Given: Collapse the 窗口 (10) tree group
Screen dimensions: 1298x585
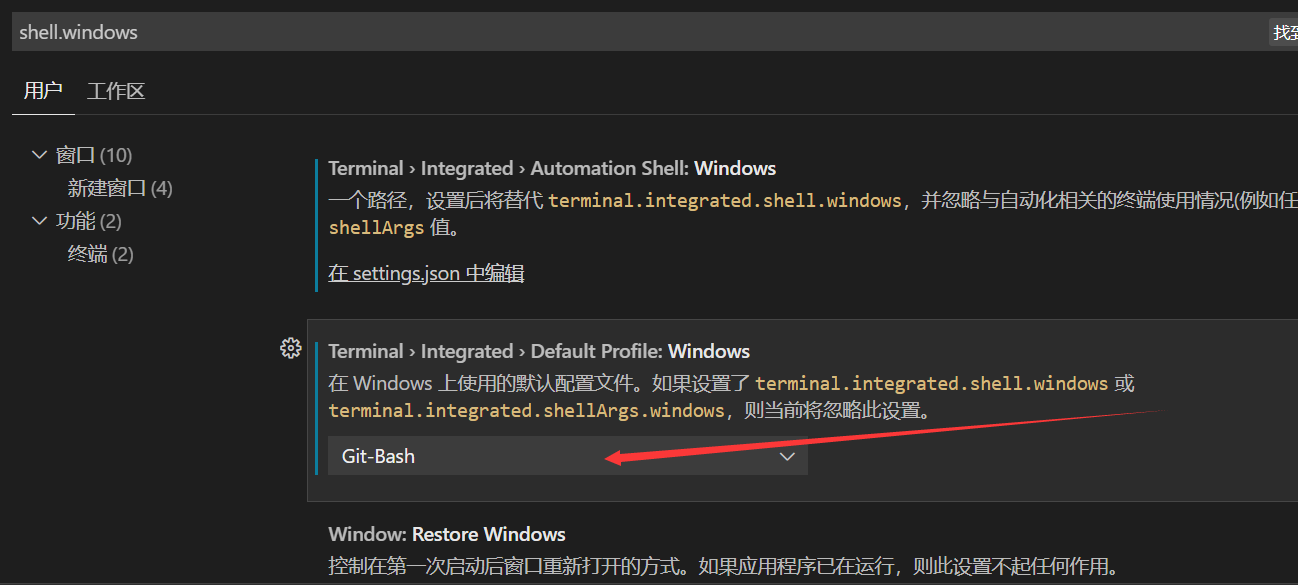Looking at the screenshot, I should 40,155.
